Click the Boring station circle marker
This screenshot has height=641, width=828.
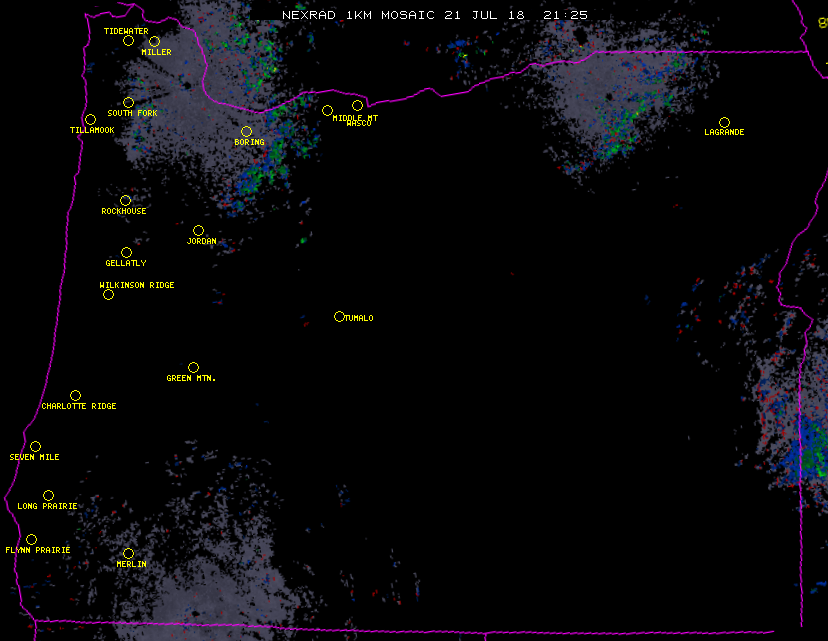[246, 132]
